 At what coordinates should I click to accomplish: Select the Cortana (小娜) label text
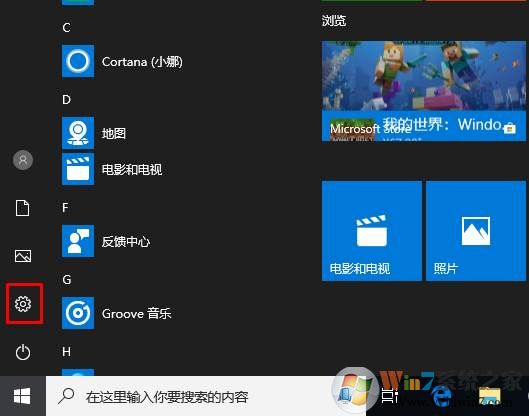[x=142, y=62]
